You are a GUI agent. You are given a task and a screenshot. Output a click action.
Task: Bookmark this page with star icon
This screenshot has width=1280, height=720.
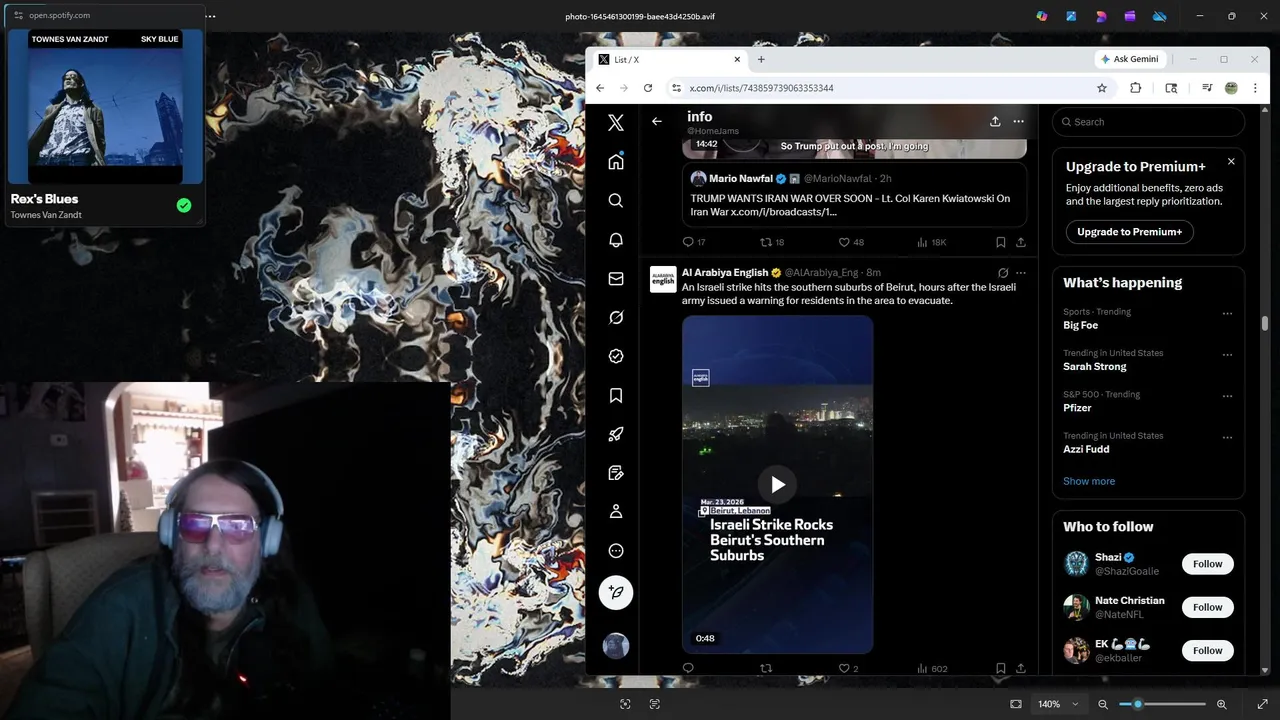(x=1102, y=88)
